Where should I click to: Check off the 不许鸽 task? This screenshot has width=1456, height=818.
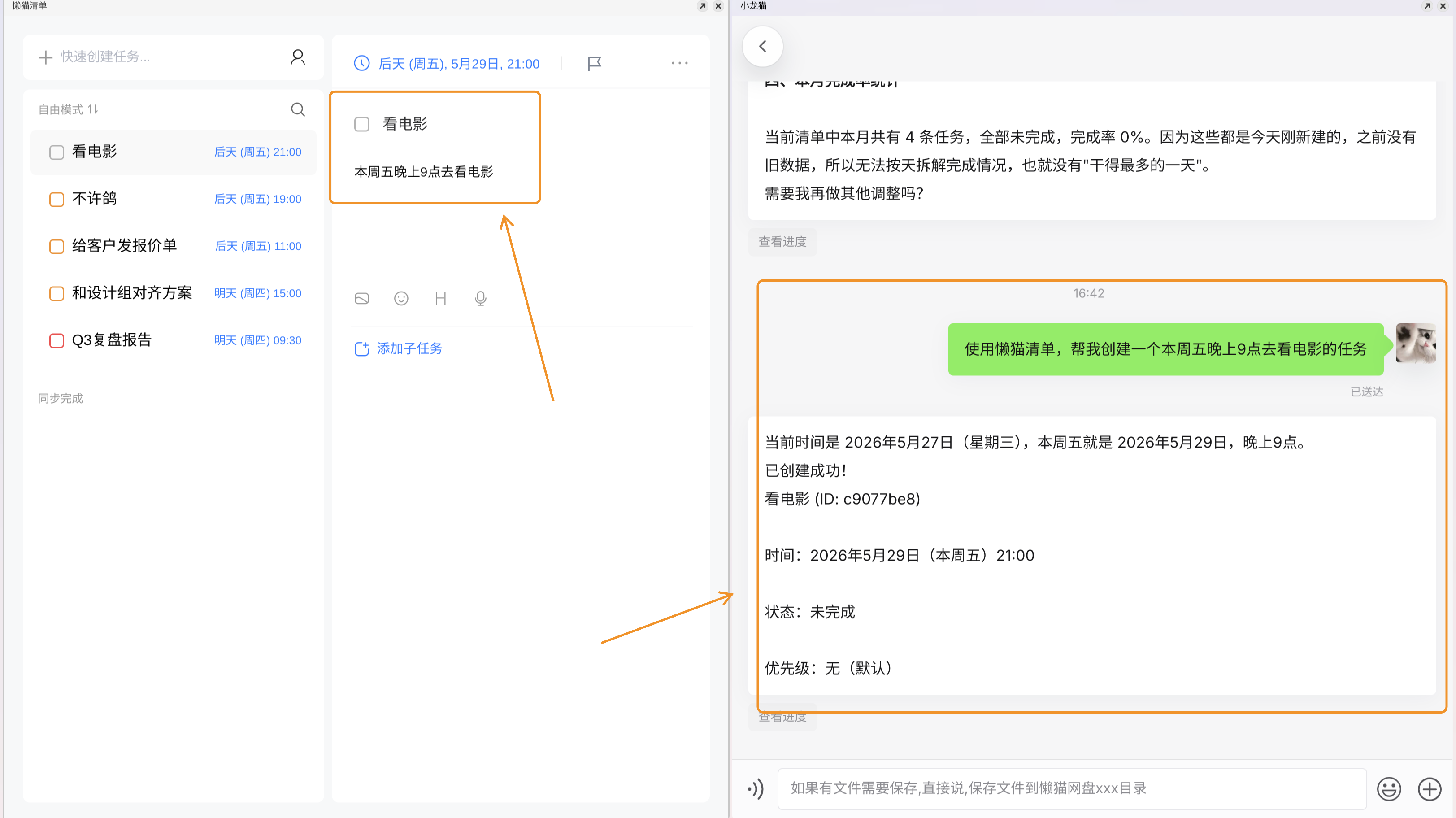(57, 199)
